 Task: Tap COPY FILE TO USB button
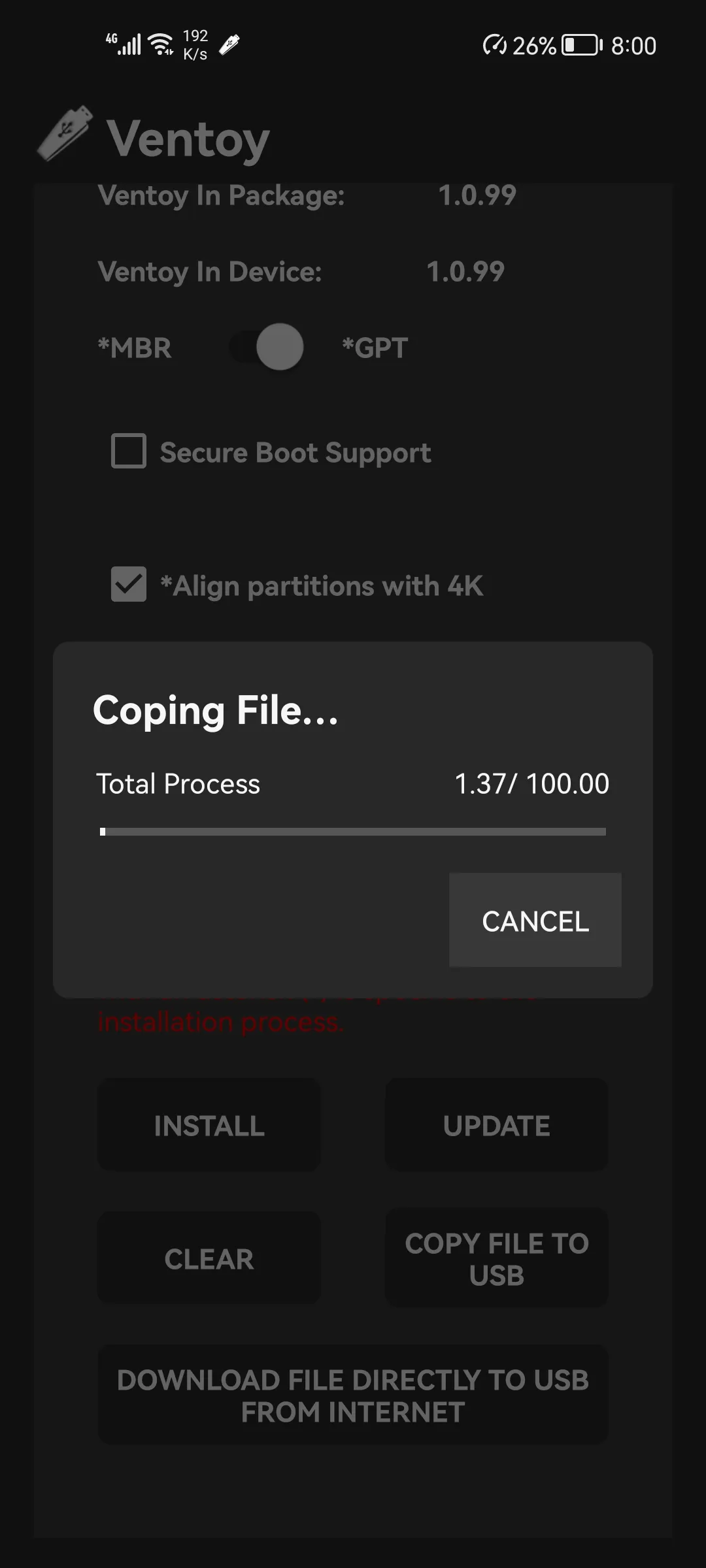[x=496, y=1258]
